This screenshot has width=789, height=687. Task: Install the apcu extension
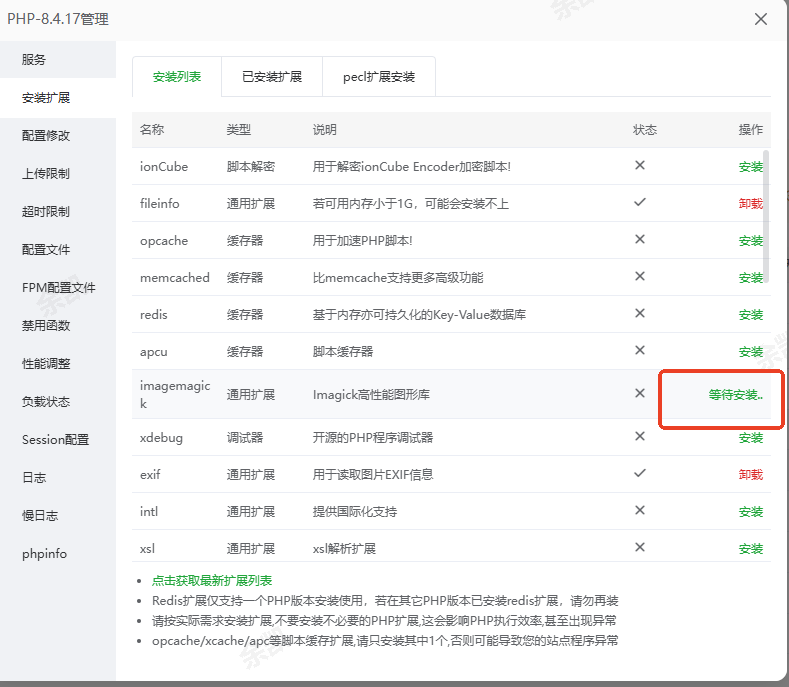pyautogui.click(x=750, y=351)
